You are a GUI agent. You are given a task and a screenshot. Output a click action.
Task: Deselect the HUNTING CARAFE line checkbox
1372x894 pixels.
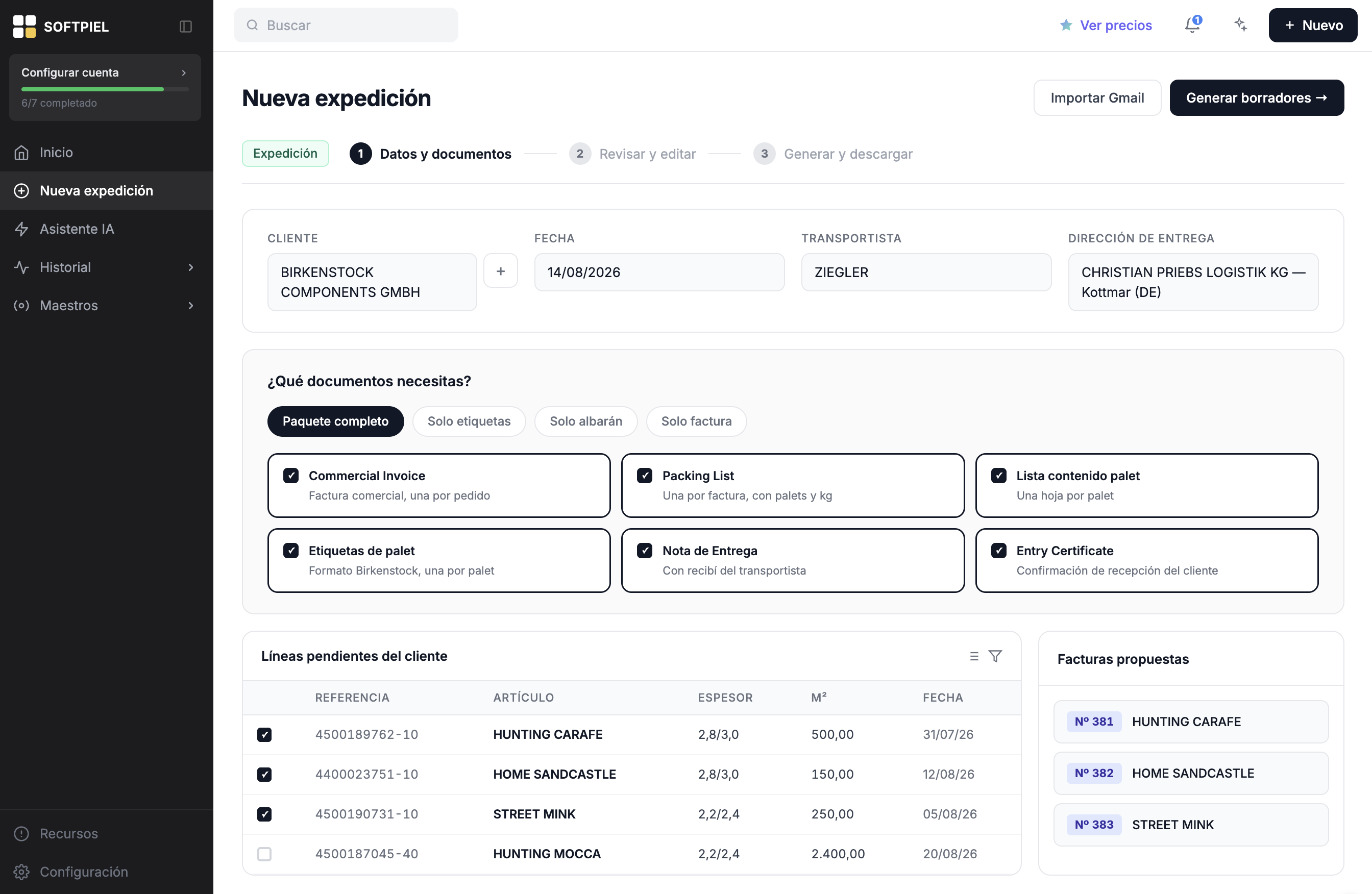tap(264, 734)
